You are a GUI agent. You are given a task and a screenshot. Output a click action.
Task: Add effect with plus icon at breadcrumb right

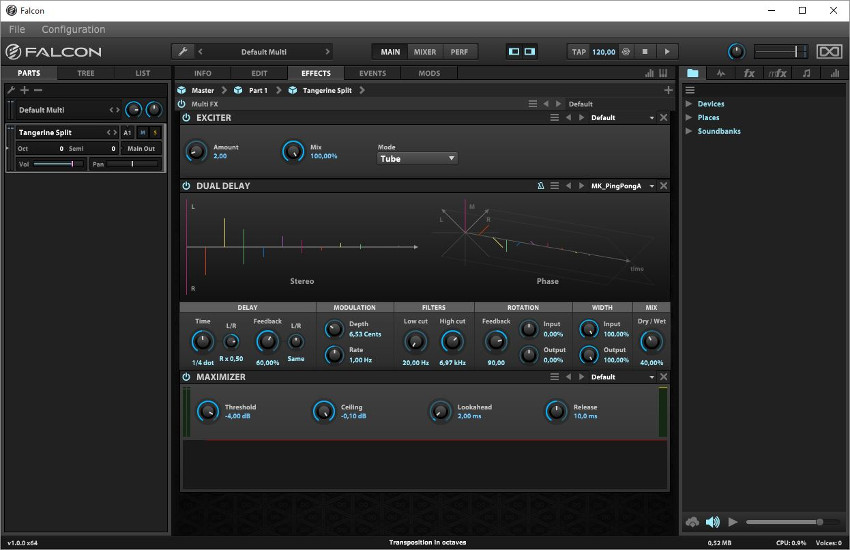[x=668, y=90]
